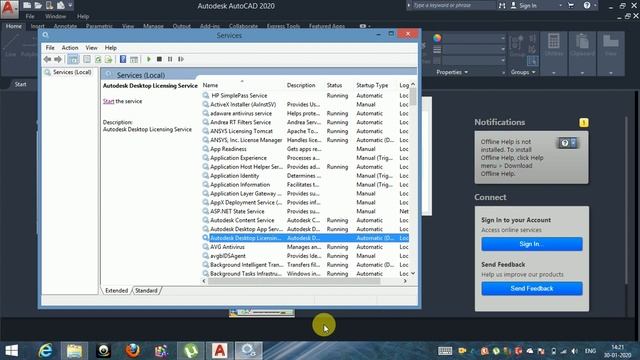The image size is (640, 360).
Task: Click AutoCAD Start drawing tab
Action: [20, 84]
